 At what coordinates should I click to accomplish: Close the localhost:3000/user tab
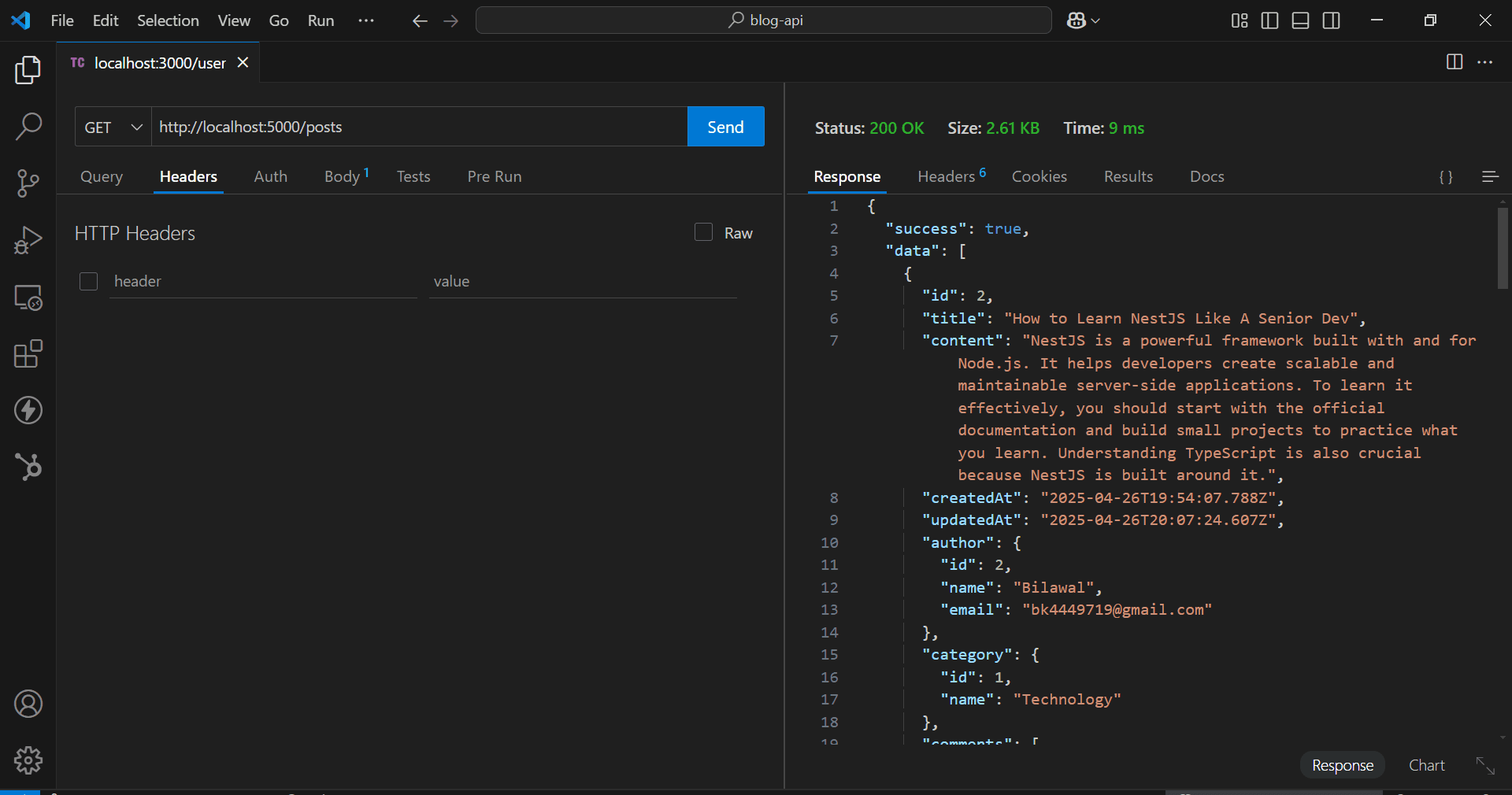(x=243, y=62)
